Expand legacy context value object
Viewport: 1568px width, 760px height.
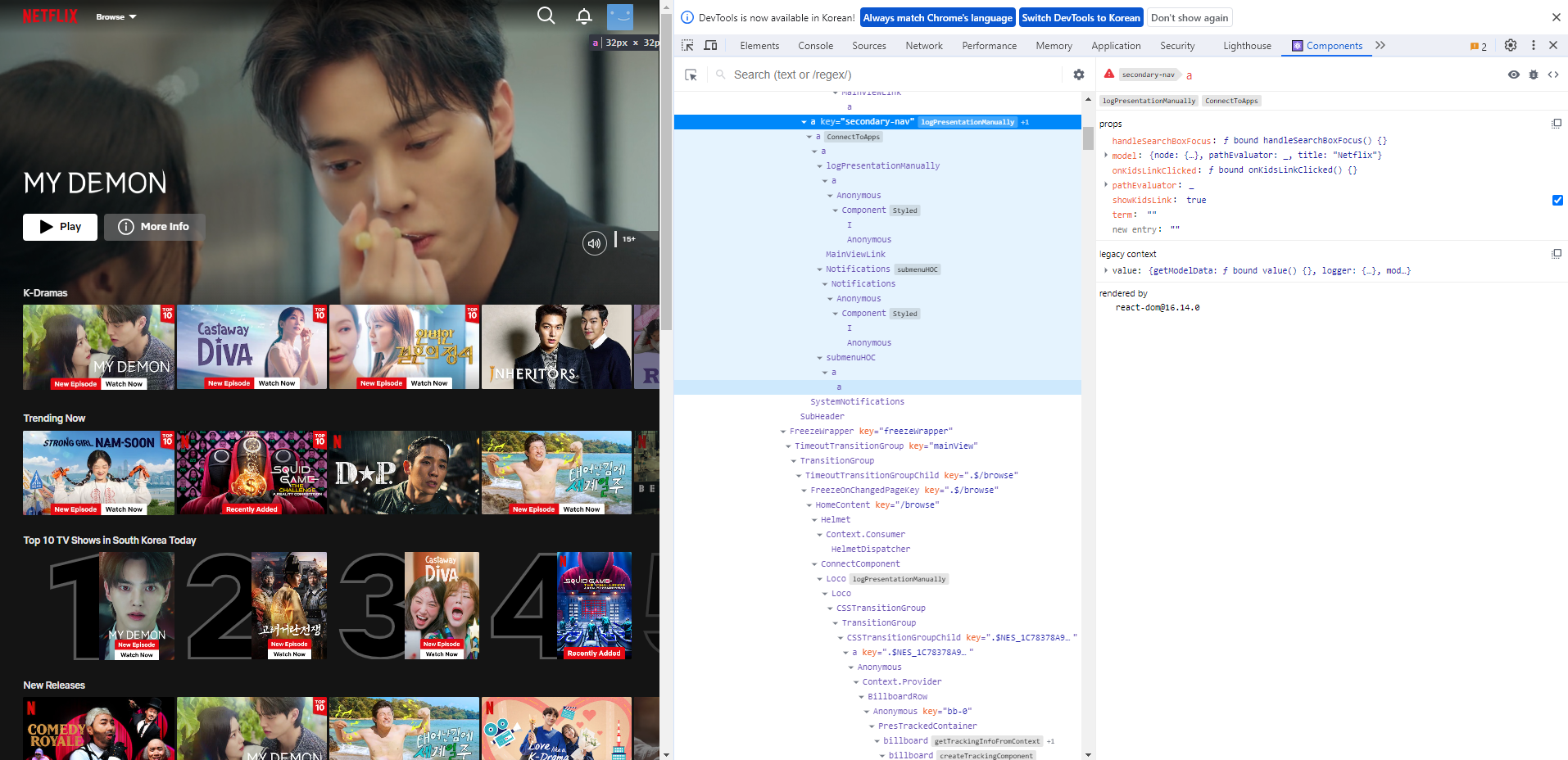(1106, 270)
